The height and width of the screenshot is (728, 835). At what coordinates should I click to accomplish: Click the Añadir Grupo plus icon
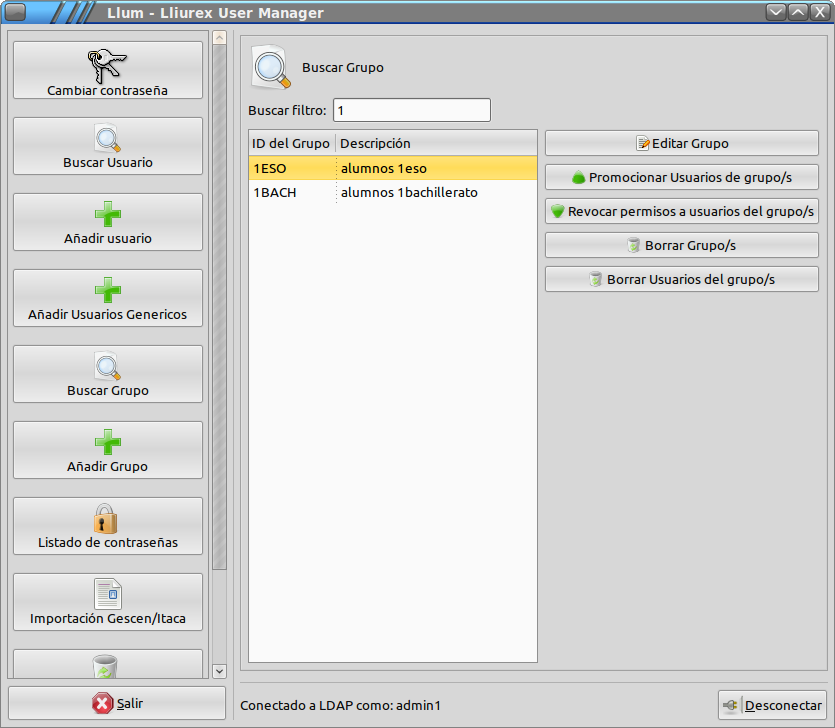[x=107, y=443]
